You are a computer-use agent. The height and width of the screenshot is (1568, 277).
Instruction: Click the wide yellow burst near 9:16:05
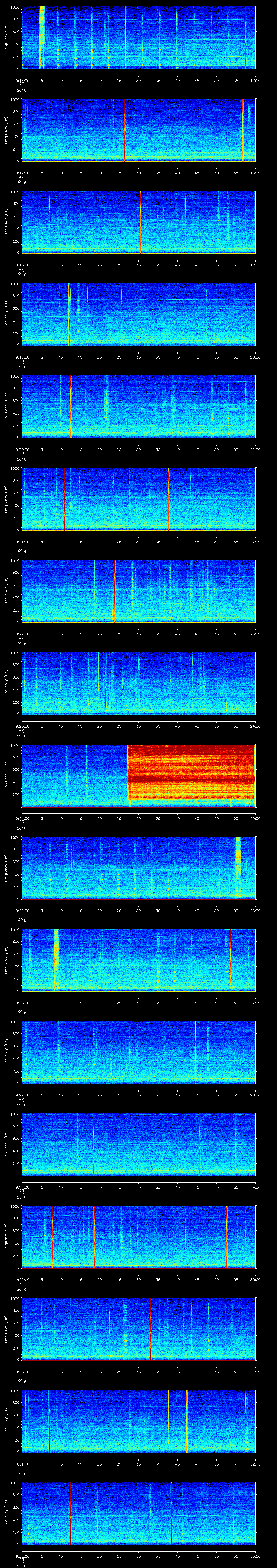(42, 36)
